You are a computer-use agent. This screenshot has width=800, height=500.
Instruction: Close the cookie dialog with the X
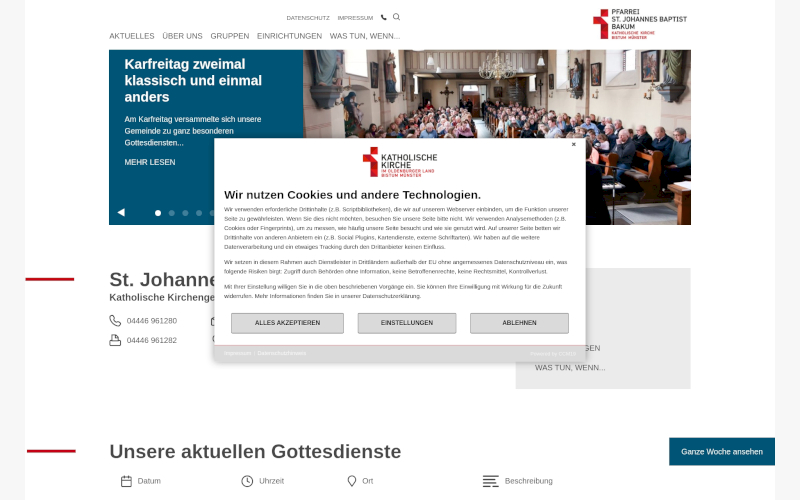tap(574, 144)
